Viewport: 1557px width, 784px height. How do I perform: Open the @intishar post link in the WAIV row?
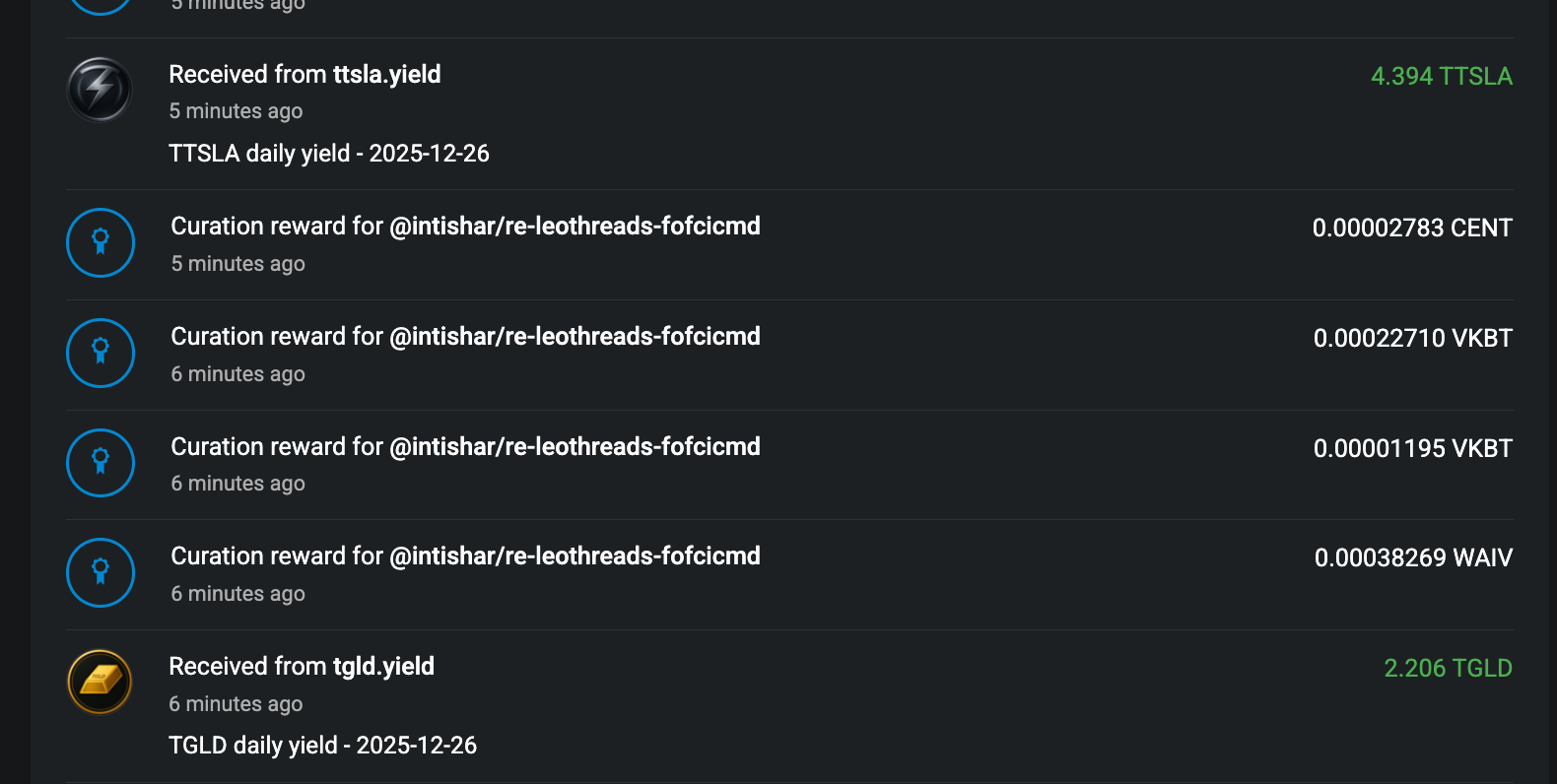(x=575, y=556)
